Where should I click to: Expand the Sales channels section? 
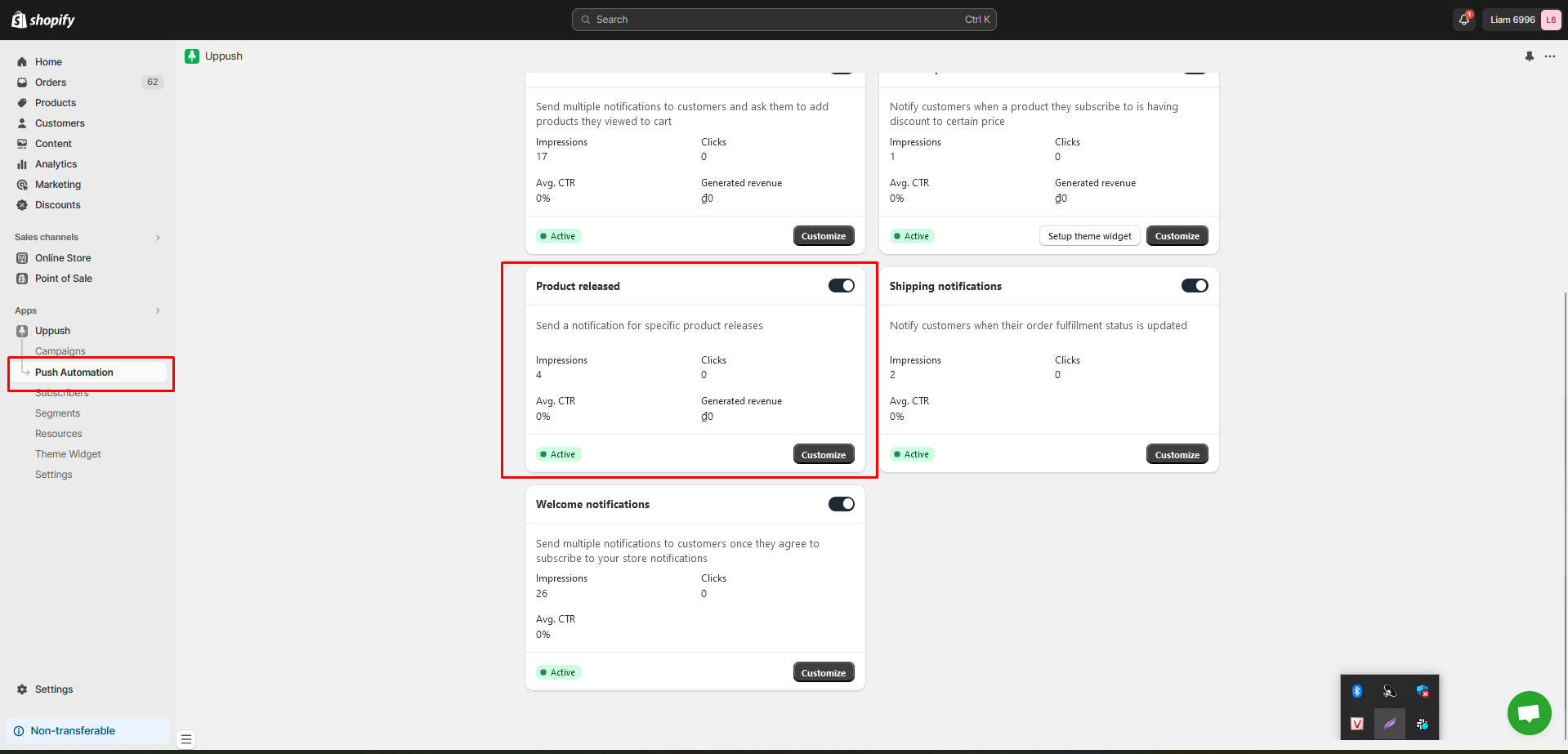158,238
